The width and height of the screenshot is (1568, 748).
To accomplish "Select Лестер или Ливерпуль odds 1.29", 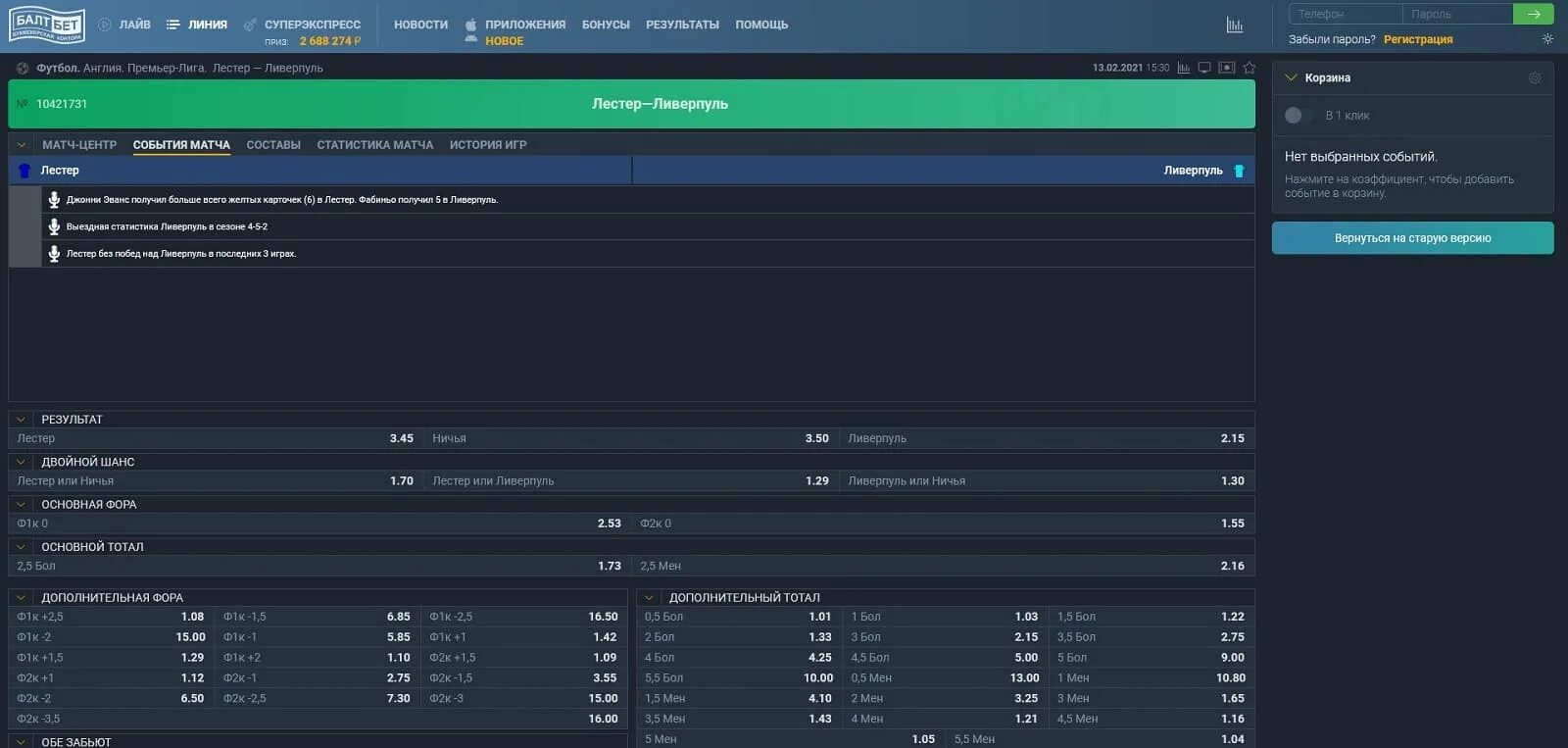I will pyautogui.click(x=631, y=481).
